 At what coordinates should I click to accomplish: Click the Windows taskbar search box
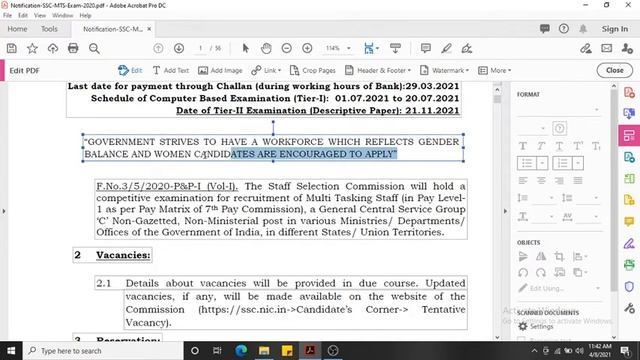point(103,351)
